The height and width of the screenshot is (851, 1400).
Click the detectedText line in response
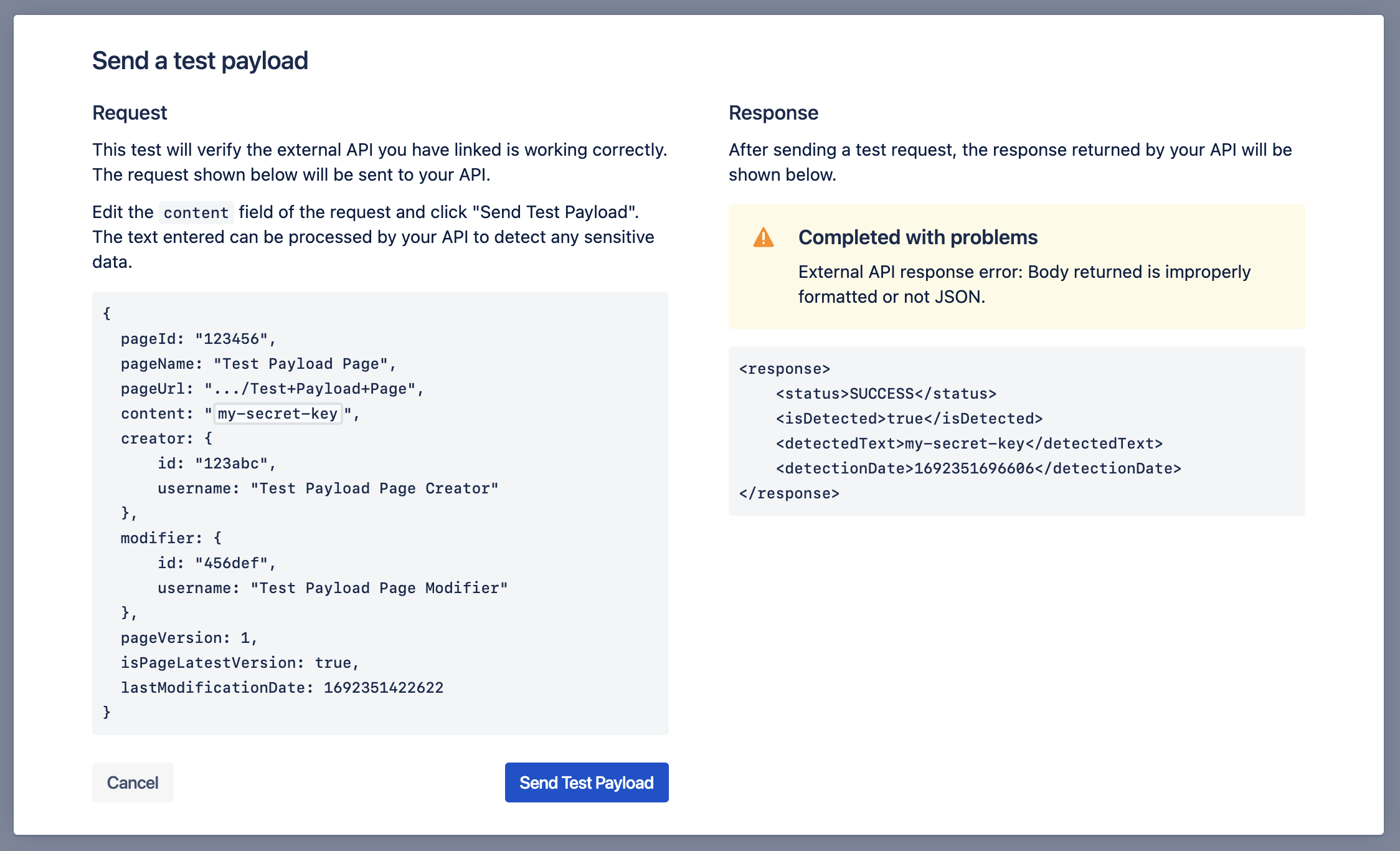pos(968,444)
